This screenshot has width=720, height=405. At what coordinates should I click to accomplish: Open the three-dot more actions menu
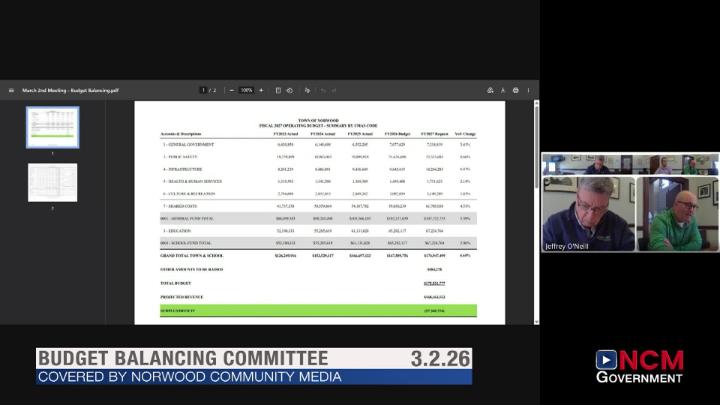click(528, 90)
